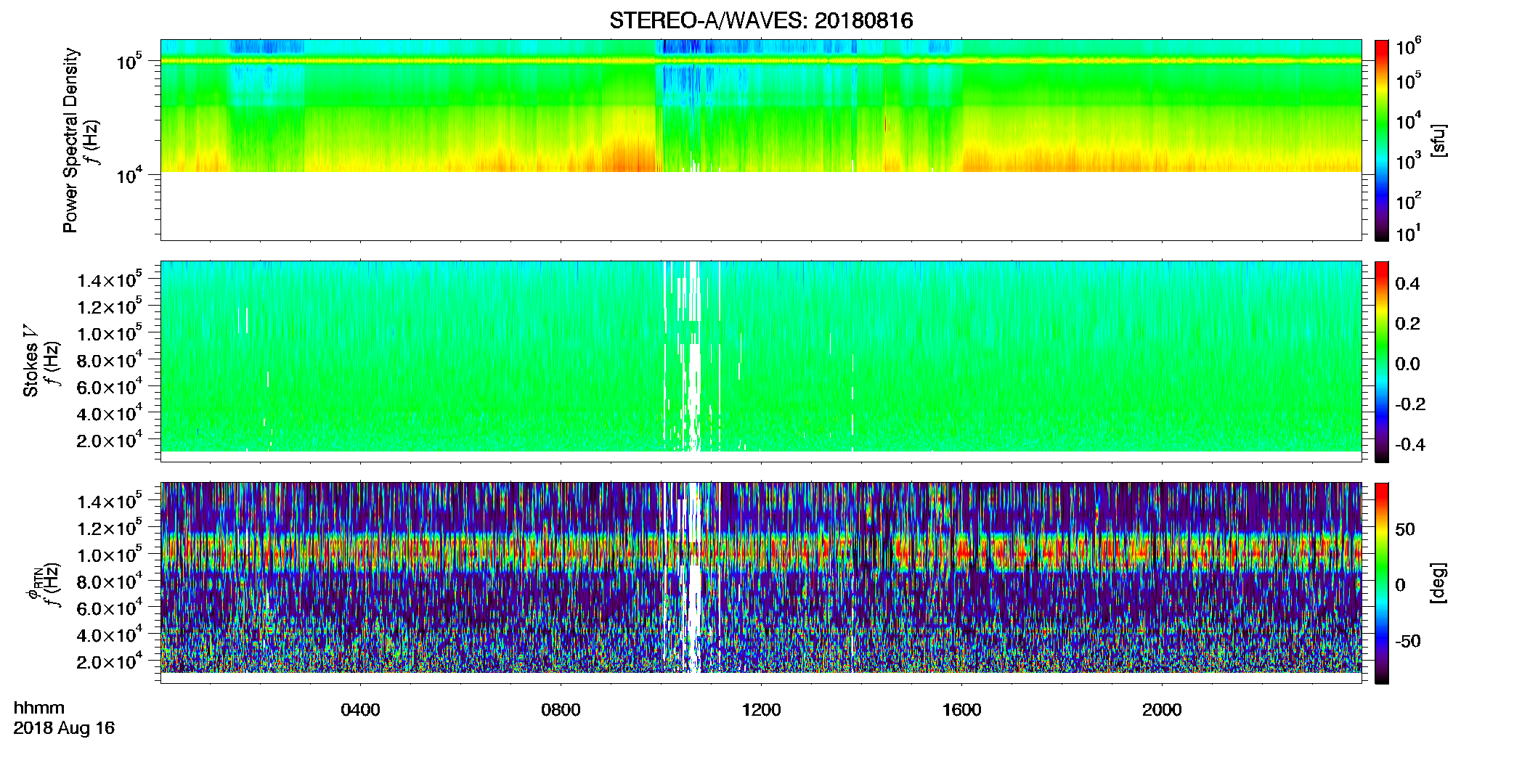Click the 0400 time tick label
The width and height of the screenshot is (1522, 784).
tap(360, 710)
